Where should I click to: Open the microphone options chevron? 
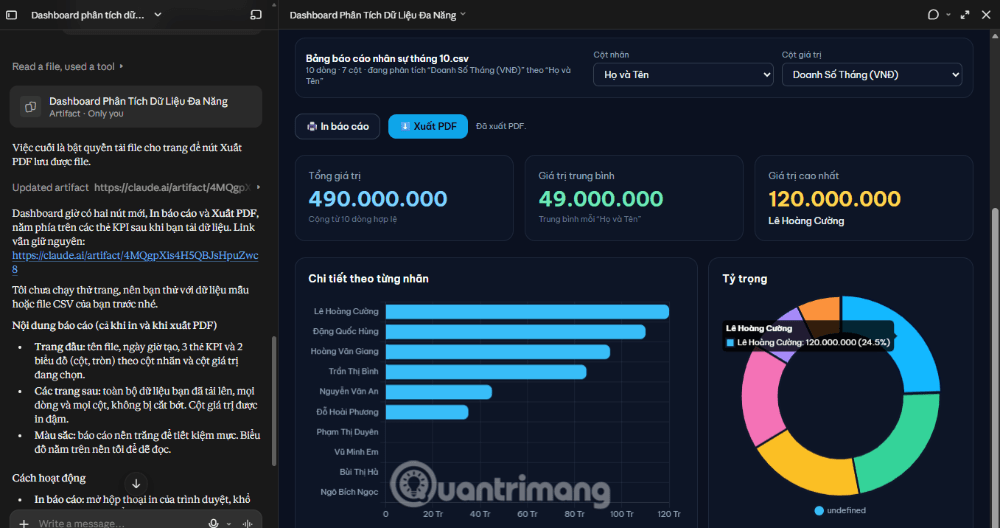(x=229, y=524)
